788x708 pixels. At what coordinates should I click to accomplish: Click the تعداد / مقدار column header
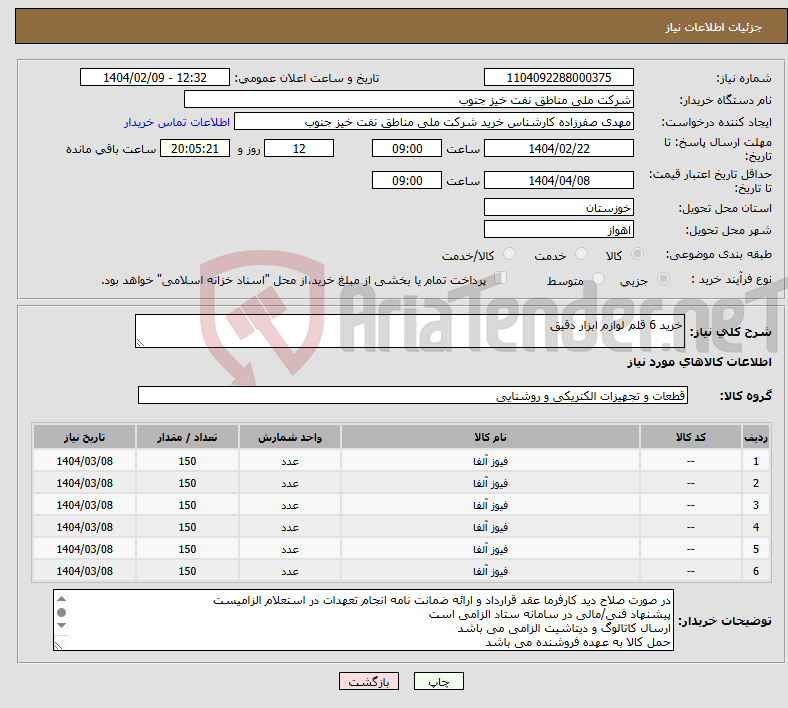coord(187,437)
